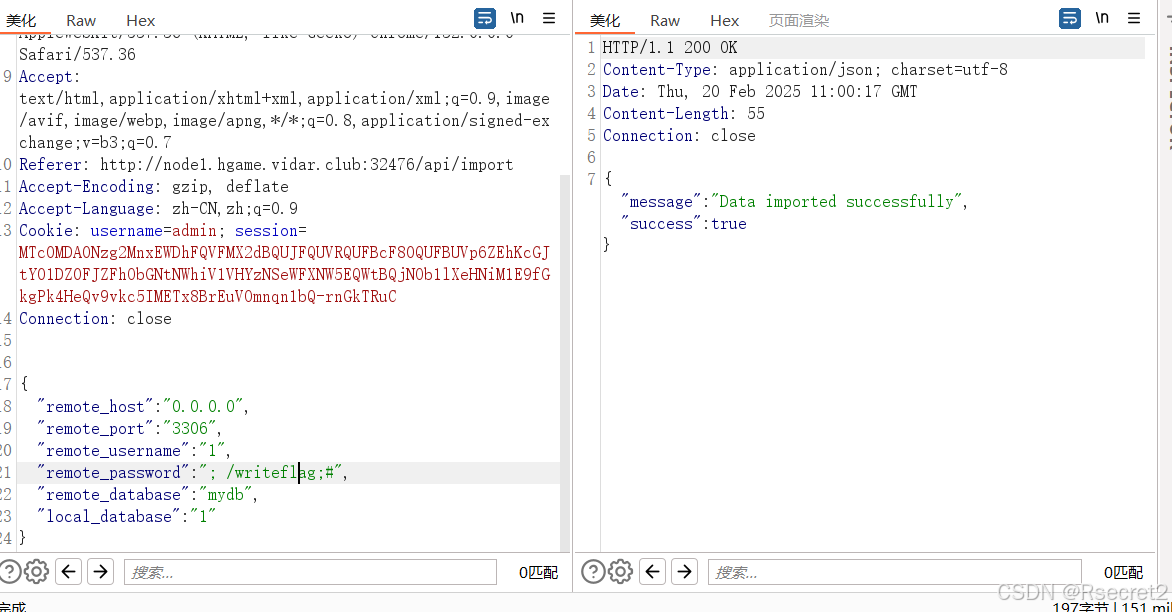Open the hamburger menu in the request panel
The image size is (1172, 612).
548,17
